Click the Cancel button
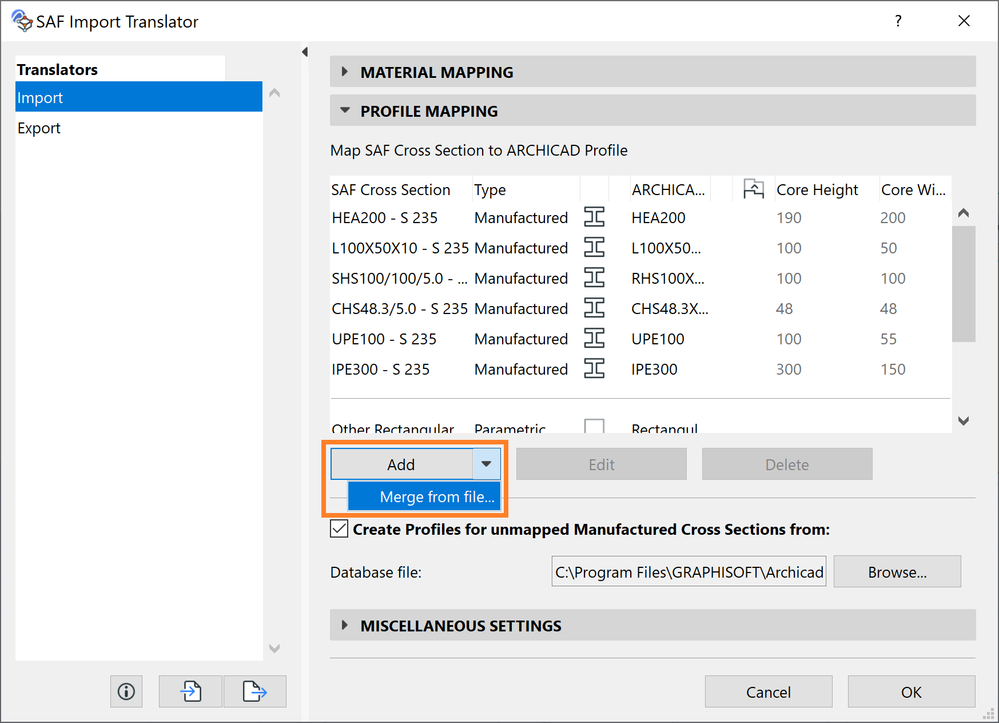The width and height of the screenshot is (999, 723). click(768, 692)
